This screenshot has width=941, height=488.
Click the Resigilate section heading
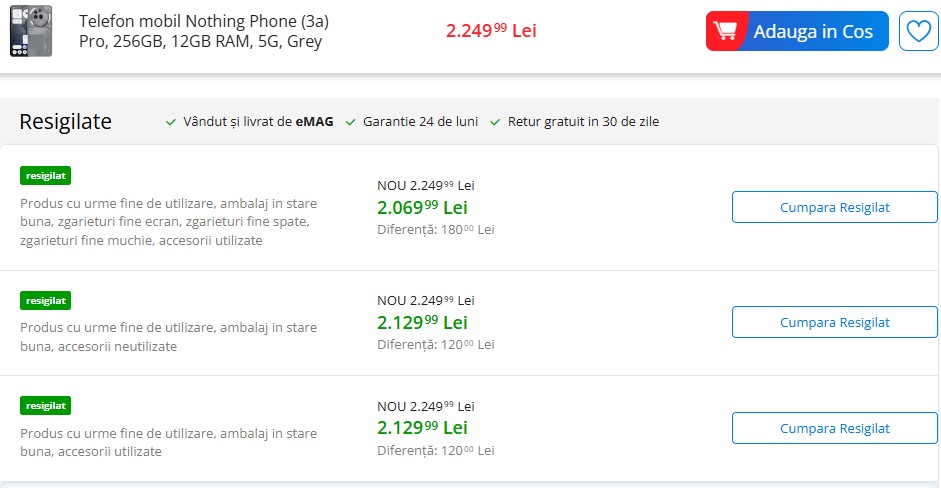(65, 122)
